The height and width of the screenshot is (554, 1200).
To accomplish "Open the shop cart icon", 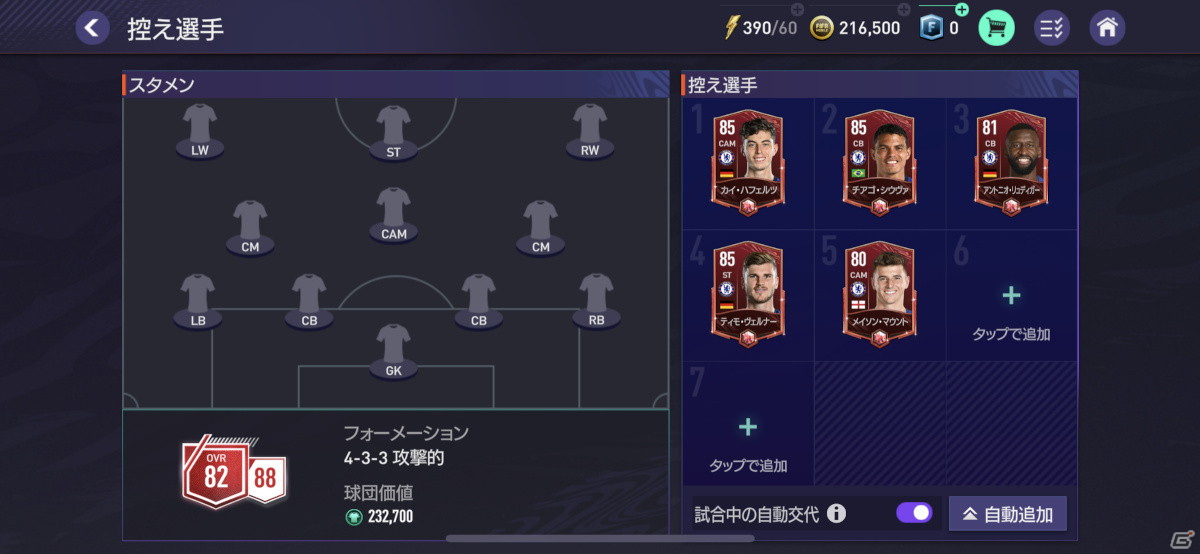I will click(x=996, y=27).
